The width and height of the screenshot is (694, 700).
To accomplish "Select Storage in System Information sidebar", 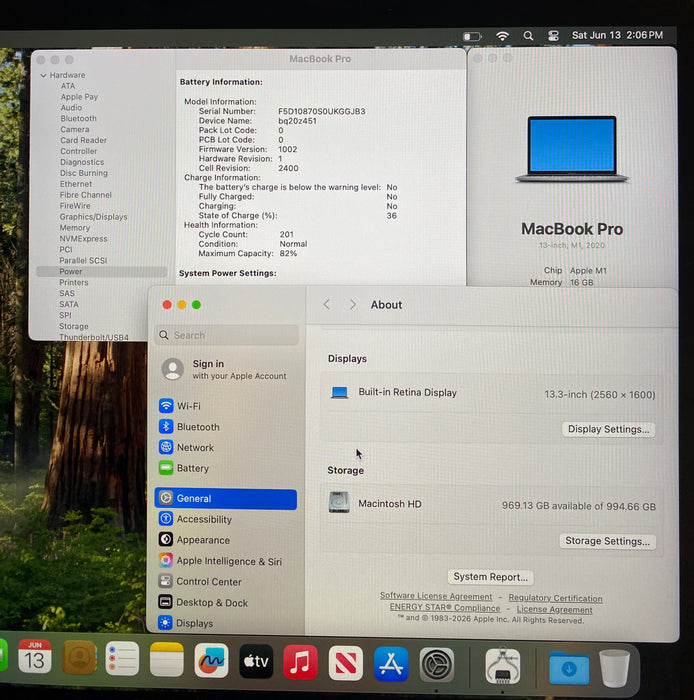I will (74, 326).
